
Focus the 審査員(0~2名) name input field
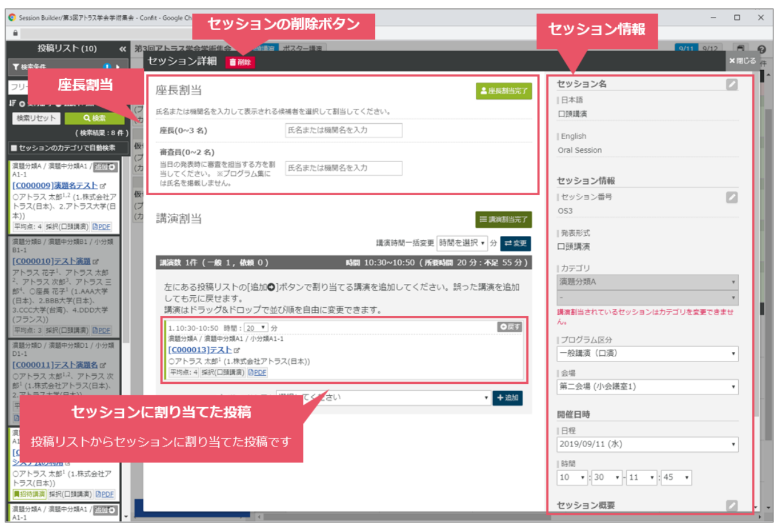[x=344, y=168]
